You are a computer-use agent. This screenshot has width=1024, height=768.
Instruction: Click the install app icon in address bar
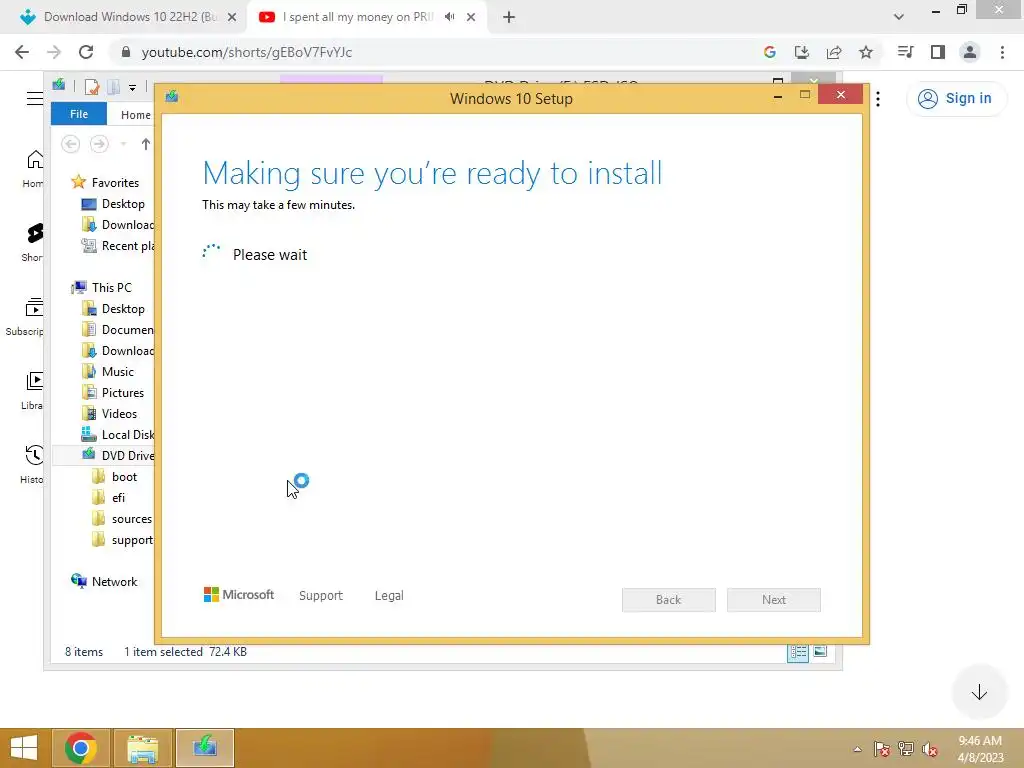click(801, 52)
